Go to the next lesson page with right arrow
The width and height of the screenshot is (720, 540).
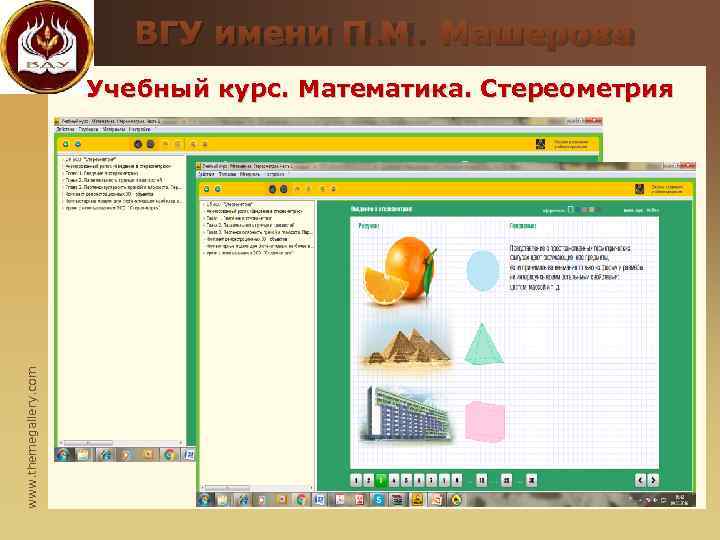[x=653, y=480]
